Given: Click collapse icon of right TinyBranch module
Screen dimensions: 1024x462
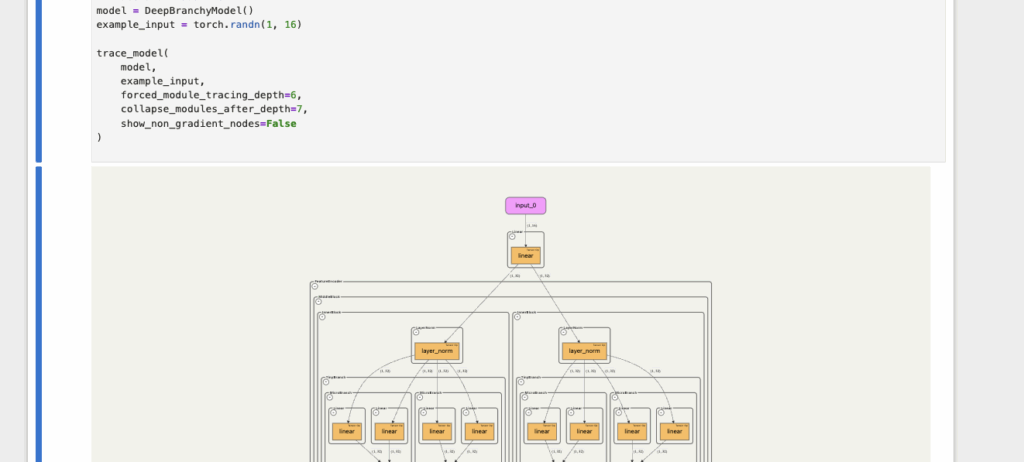Looking at the screenshot, I should coord(522,381).
